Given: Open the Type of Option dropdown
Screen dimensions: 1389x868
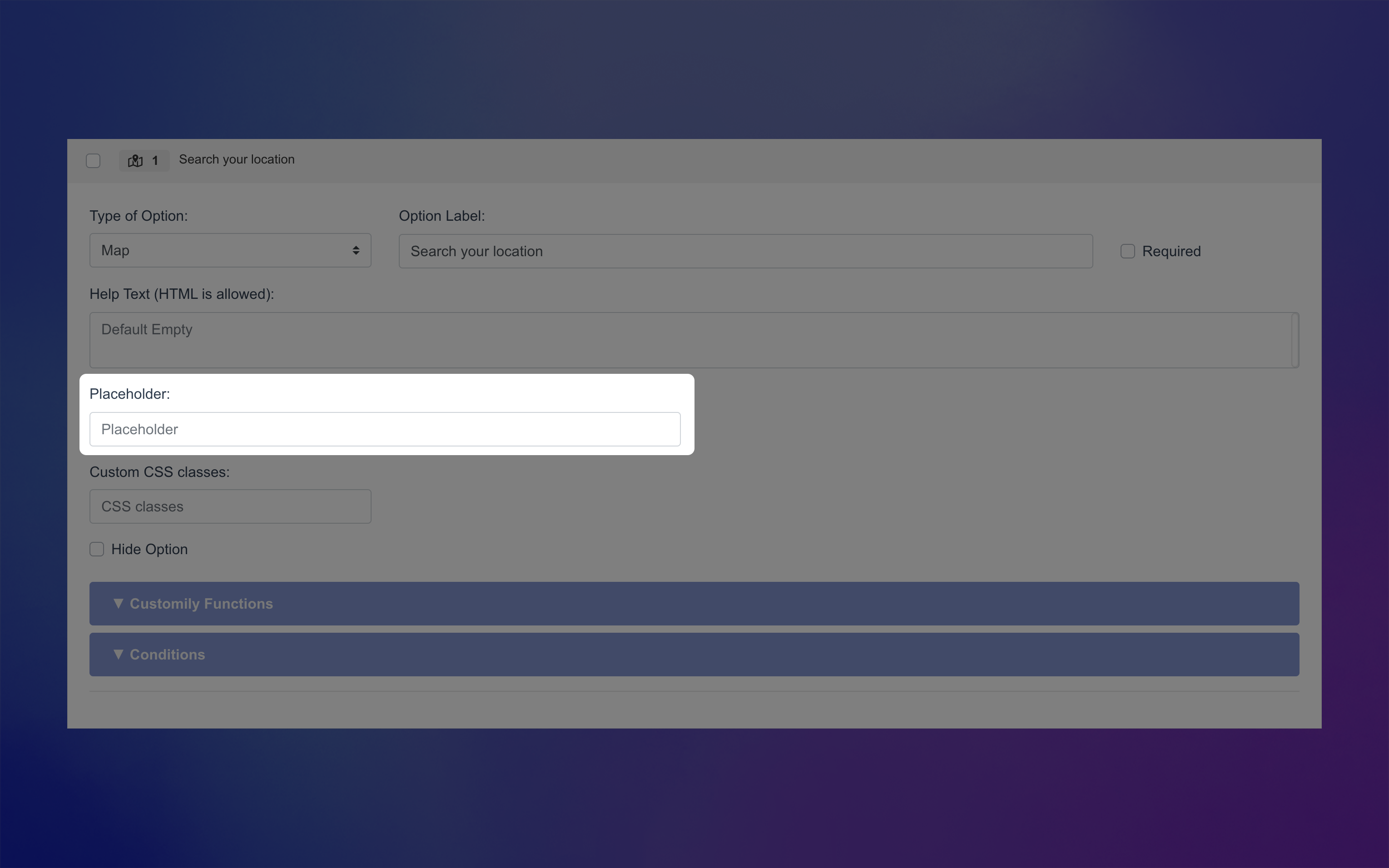Looking at the screenshot, I should point(229,250).
